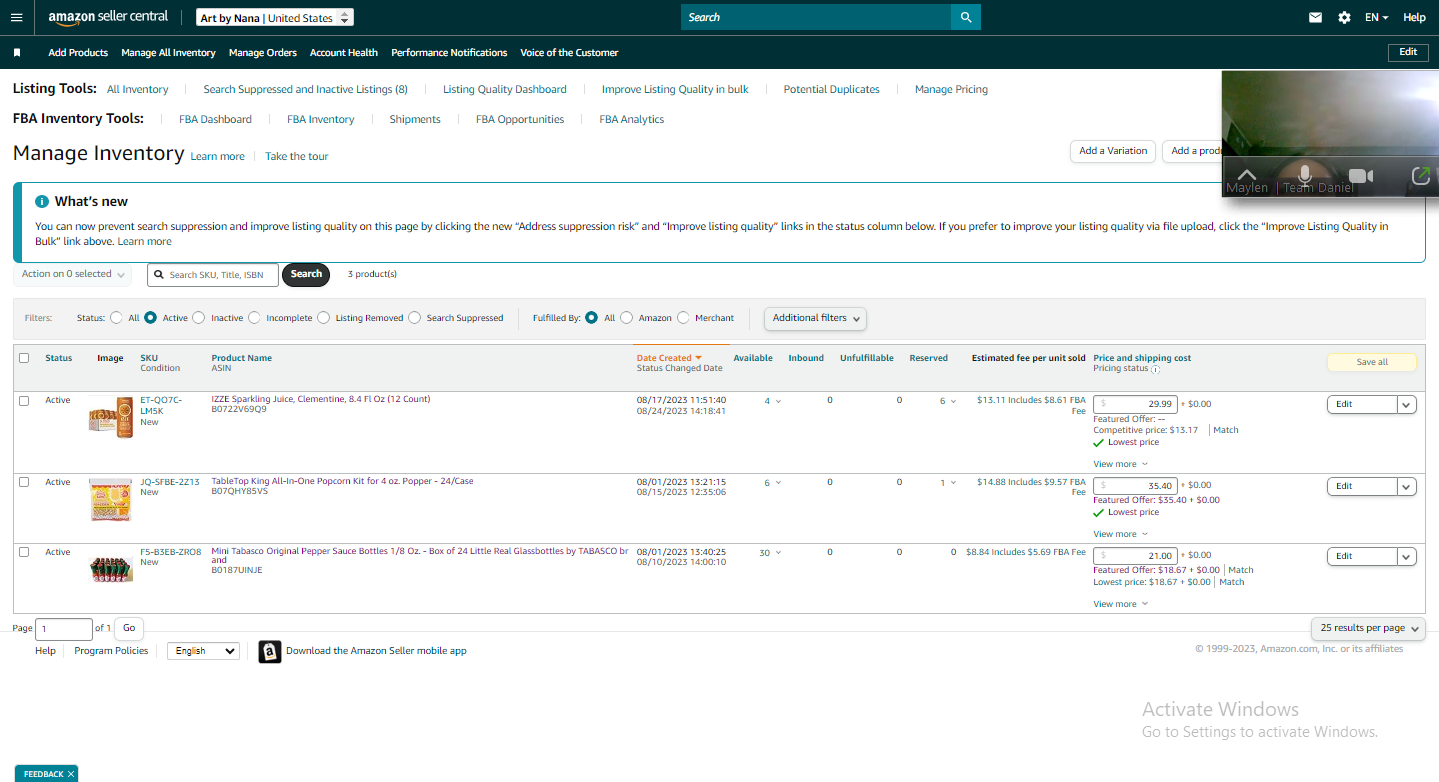Viewport: 1439px width, 782px height.
Task: Open ASIN B07QHY85VS text
Action: pyautogui.click(x=240, y=491)
